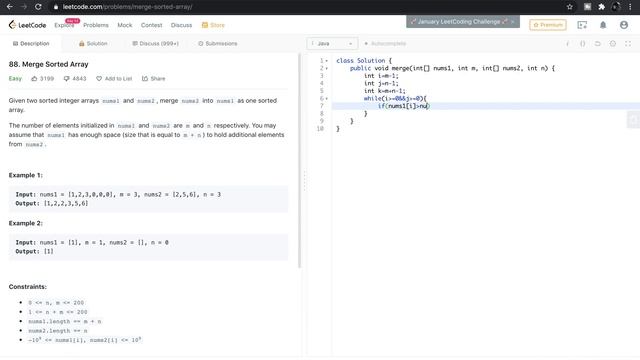
Task: Switch to the Description tab
Action: (31, 43)
